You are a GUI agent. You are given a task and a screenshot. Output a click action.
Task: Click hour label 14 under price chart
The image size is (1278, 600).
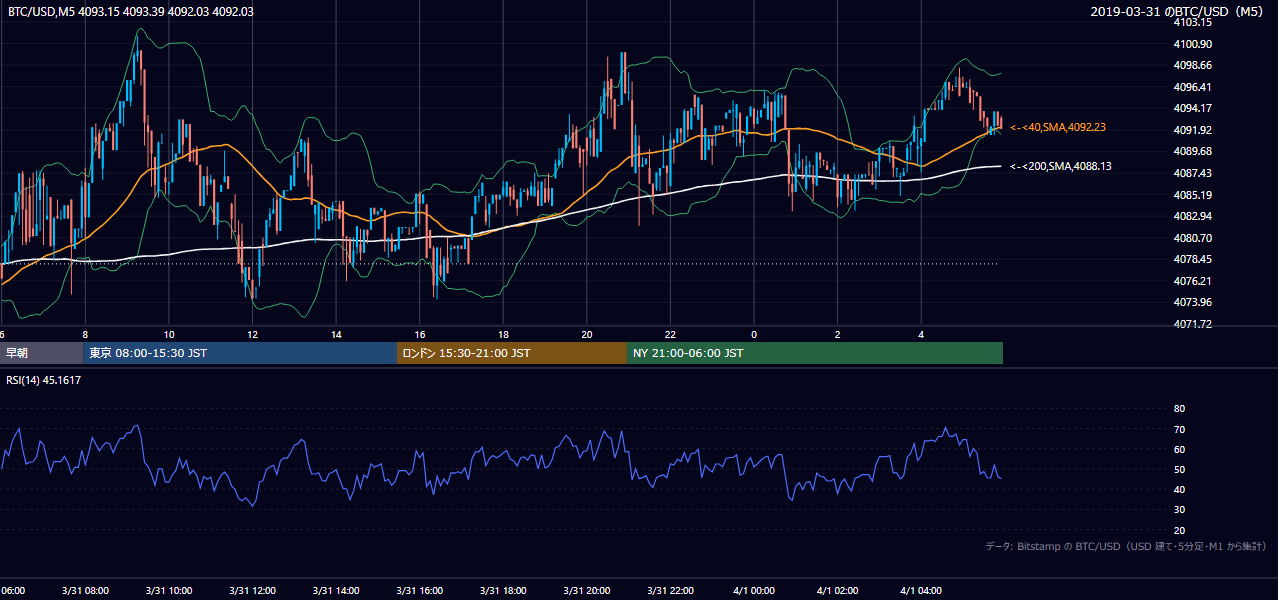(x=336, y=334)
